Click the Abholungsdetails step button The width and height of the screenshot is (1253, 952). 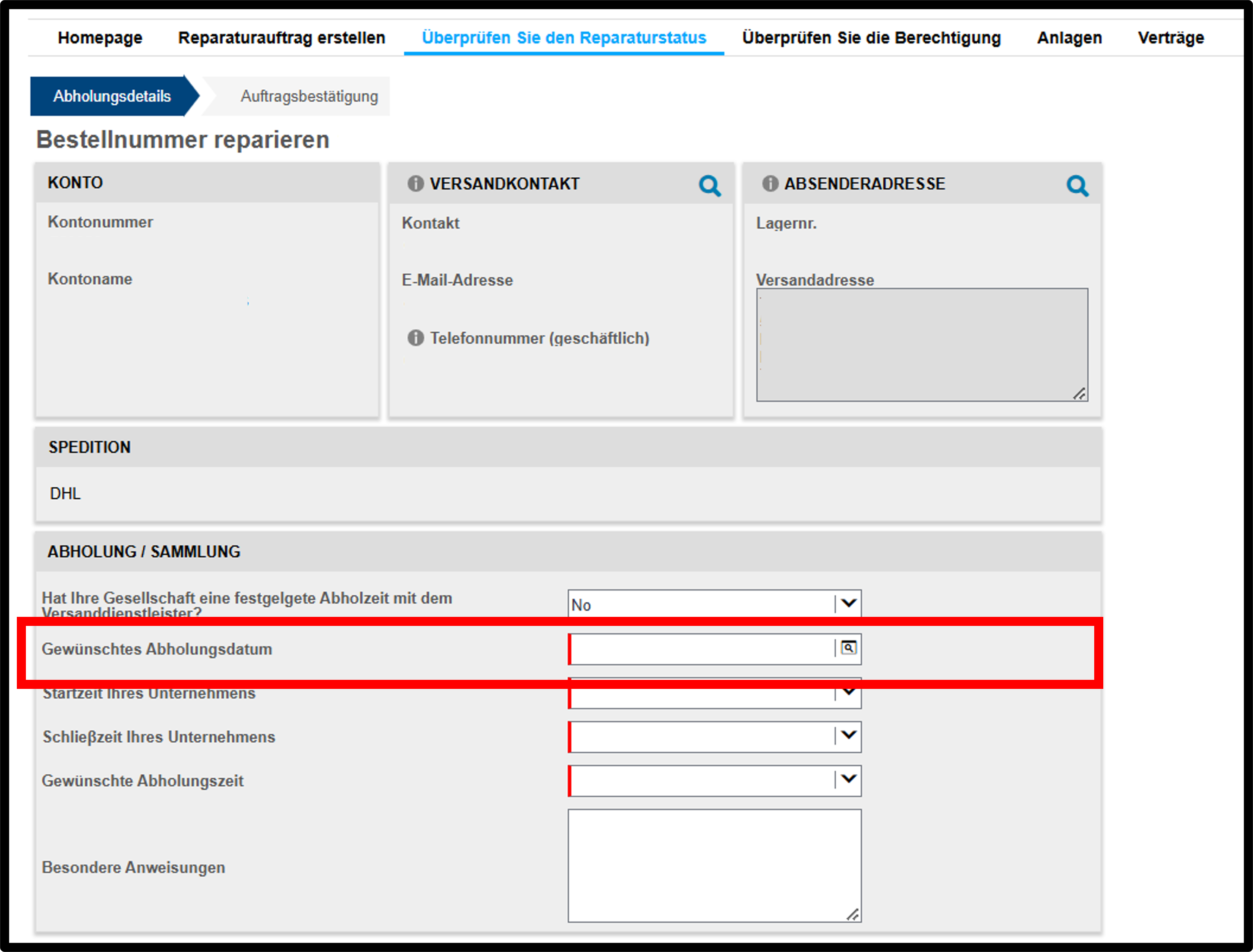pos(112,96)
